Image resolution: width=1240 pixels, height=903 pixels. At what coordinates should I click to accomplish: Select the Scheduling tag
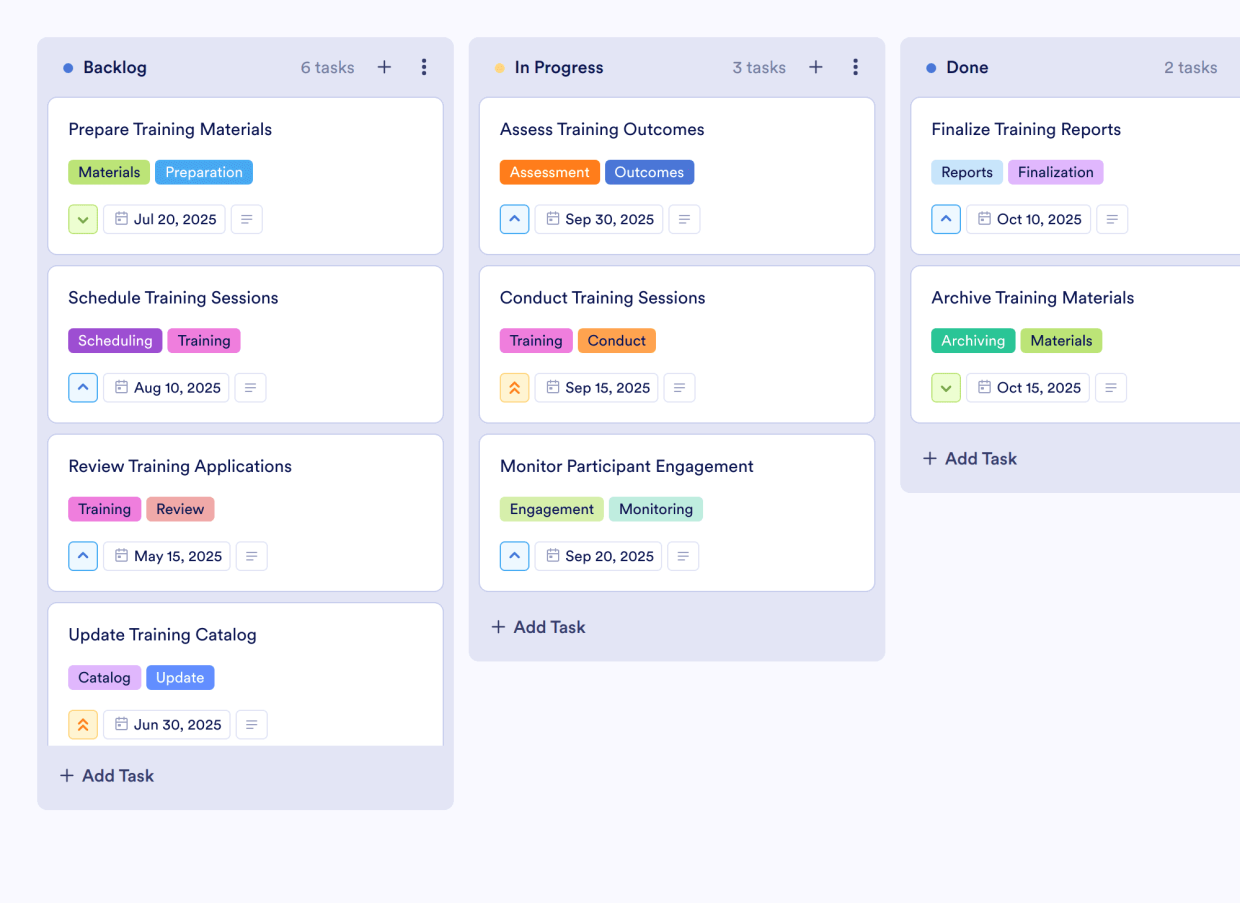115,341
